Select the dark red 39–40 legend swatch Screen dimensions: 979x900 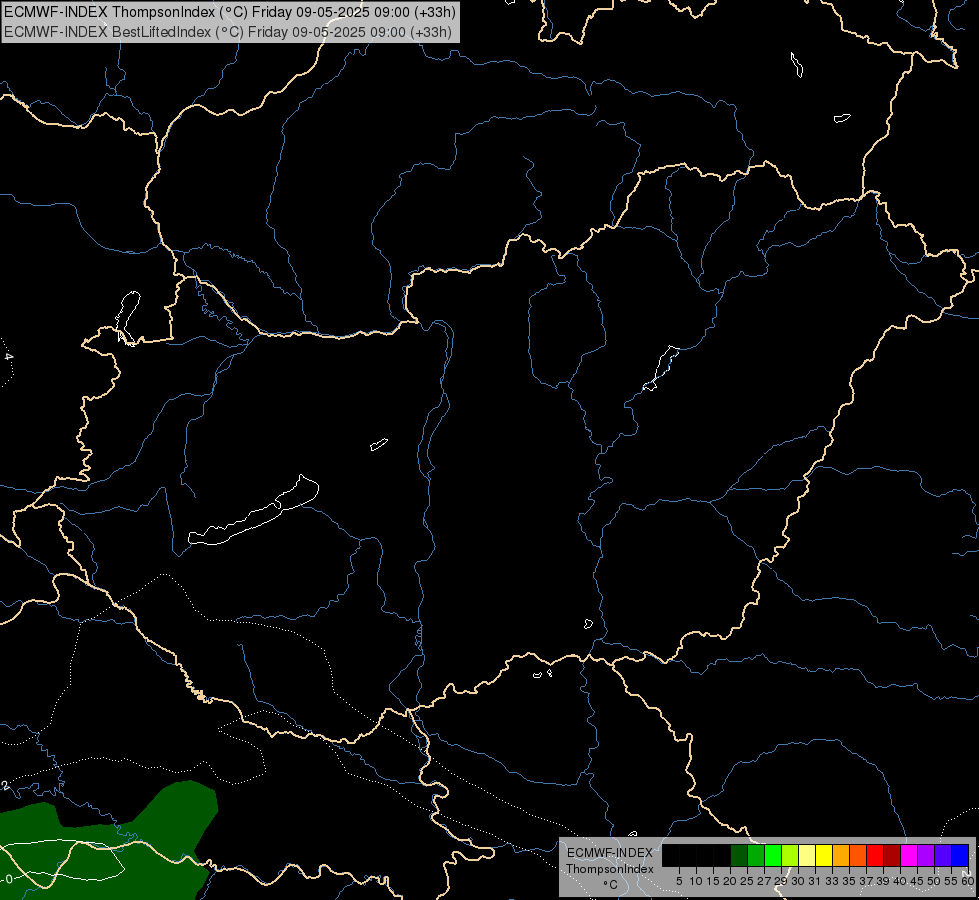tap(892, 855)
